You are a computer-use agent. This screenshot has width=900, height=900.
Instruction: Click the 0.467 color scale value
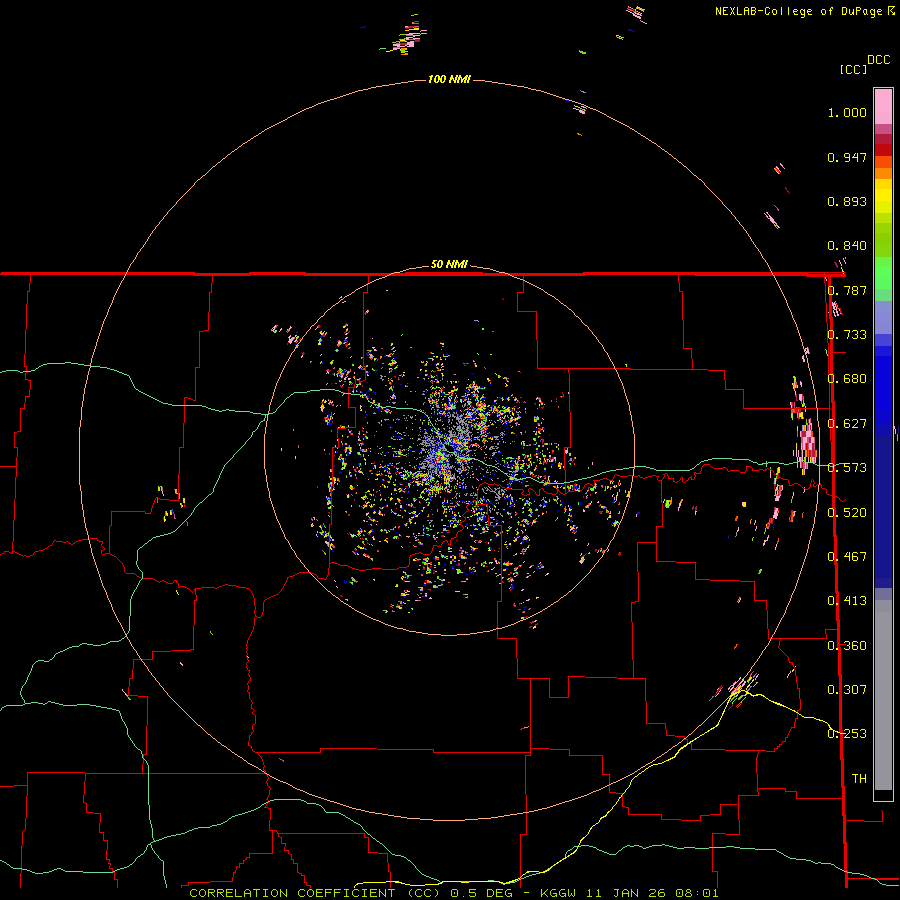coord(847,557)
